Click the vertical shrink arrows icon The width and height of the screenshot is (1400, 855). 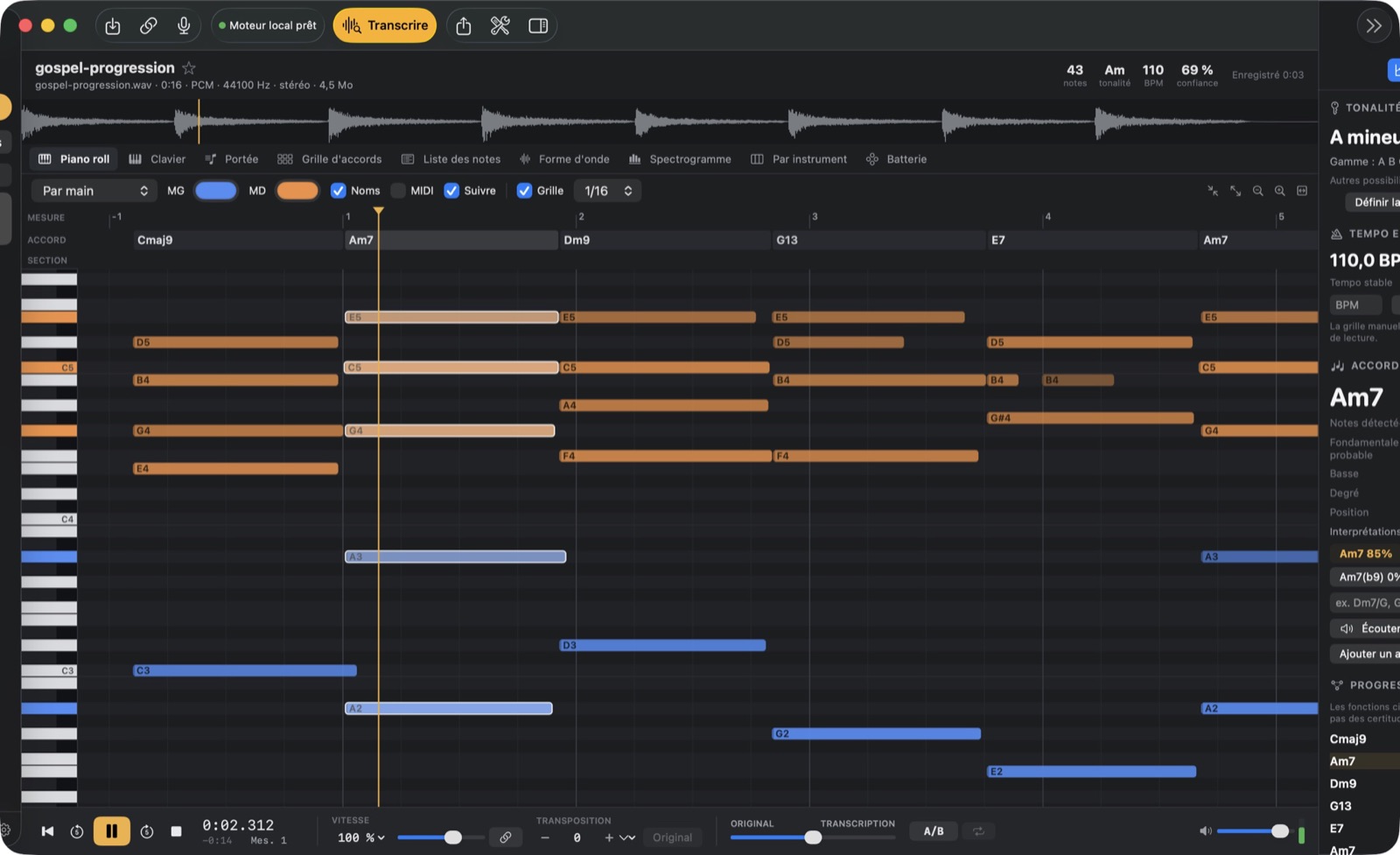coord(1213,191)
